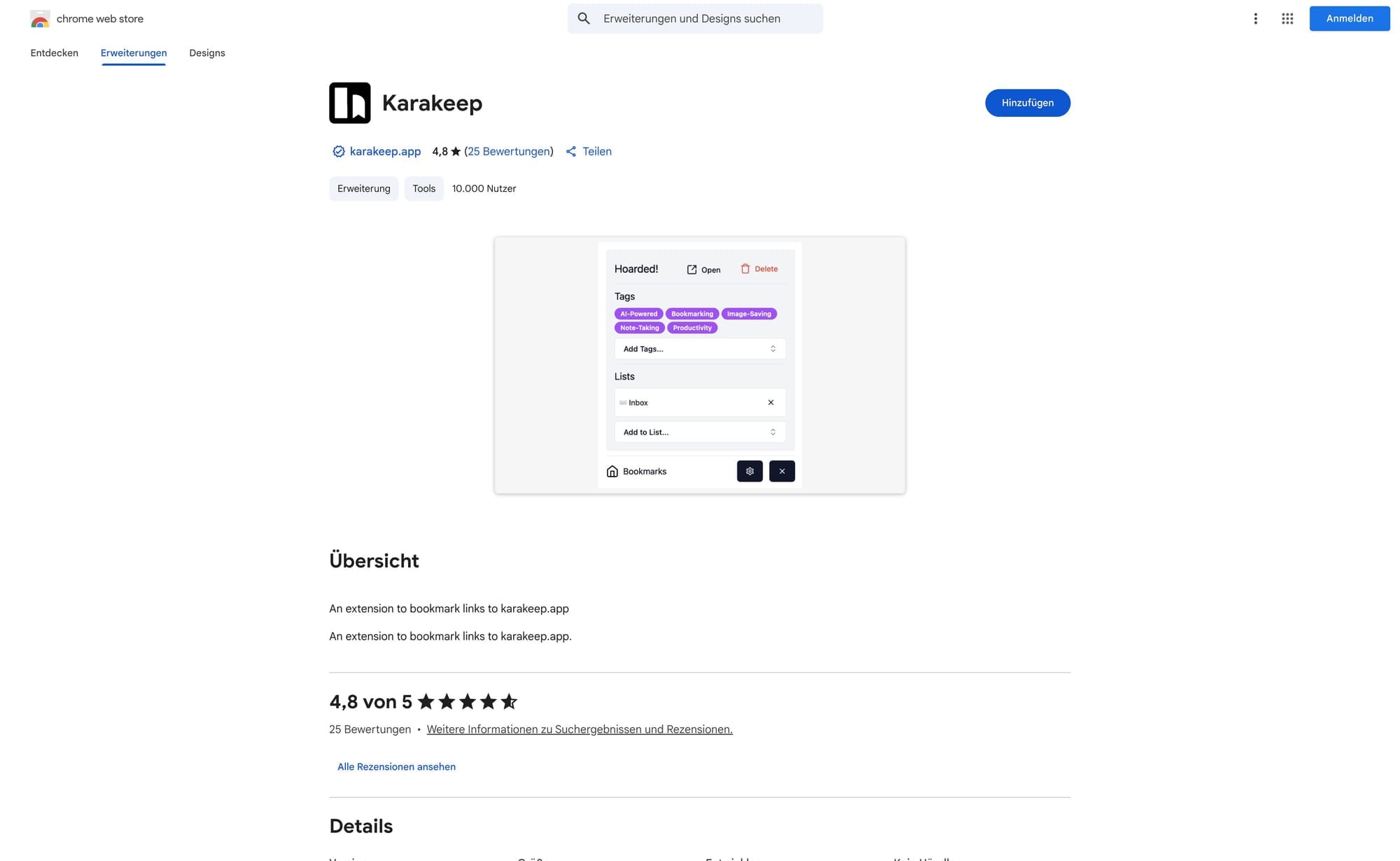Click the search magnifier icon
This screenshot has height=861, width=1400.
[584, 19]
